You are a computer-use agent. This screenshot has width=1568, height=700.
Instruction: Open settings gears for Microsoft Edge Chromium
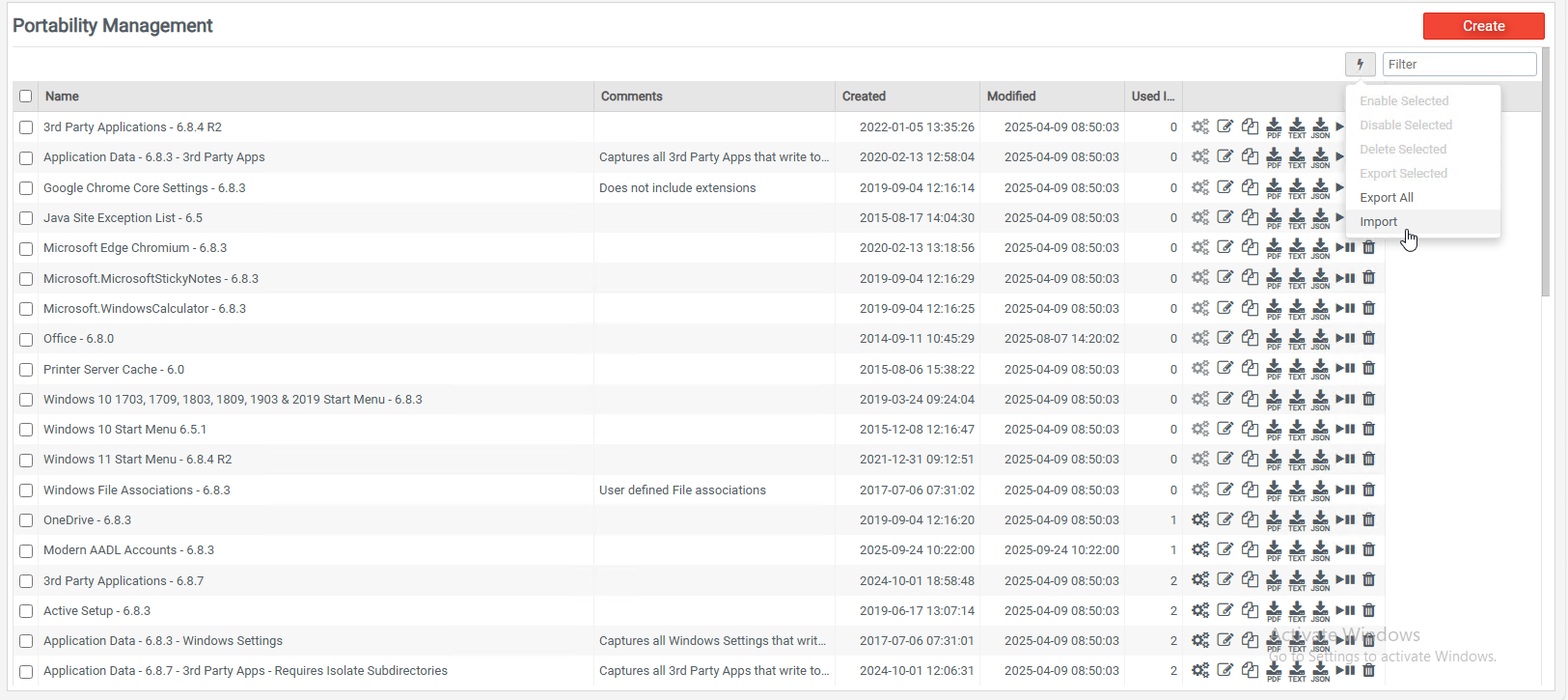point(1200,248)
